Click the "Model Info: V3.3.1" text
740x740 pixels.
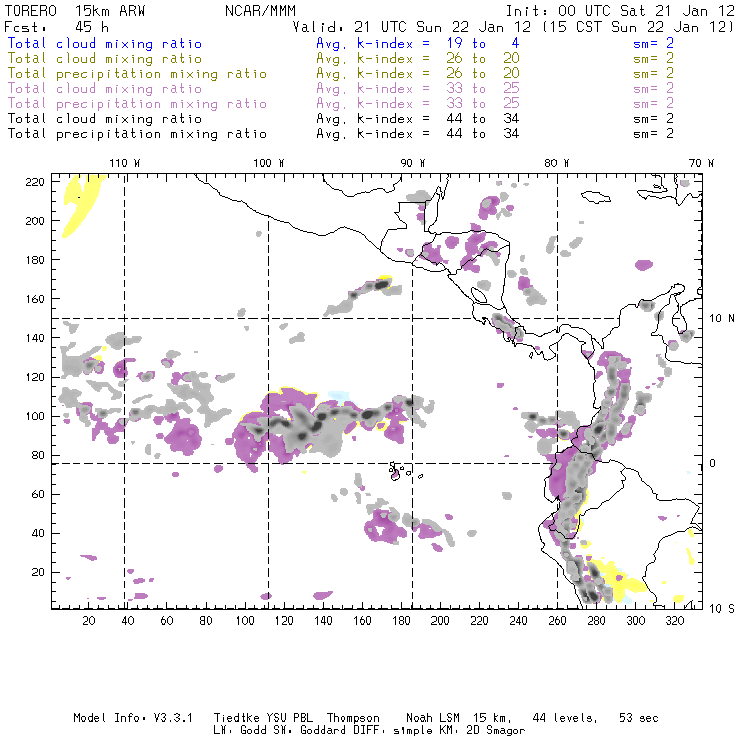coord(133,718)
